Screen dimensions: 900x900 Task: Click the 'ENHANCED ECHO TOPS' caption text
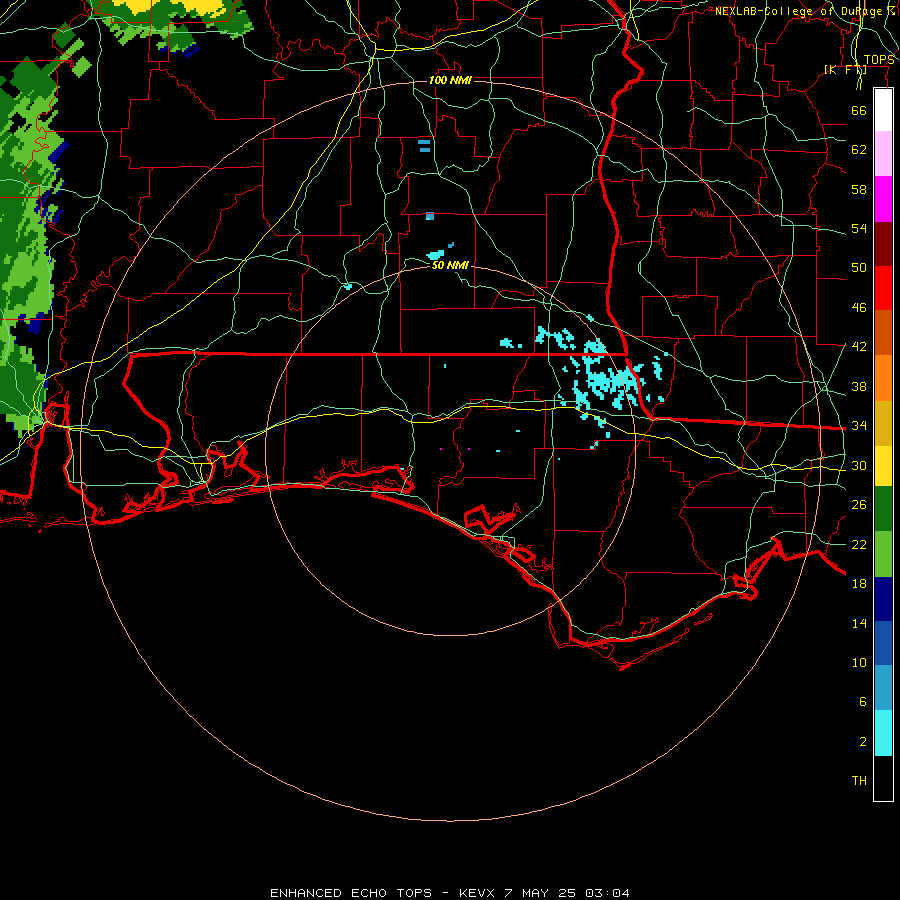click(351, 893)
